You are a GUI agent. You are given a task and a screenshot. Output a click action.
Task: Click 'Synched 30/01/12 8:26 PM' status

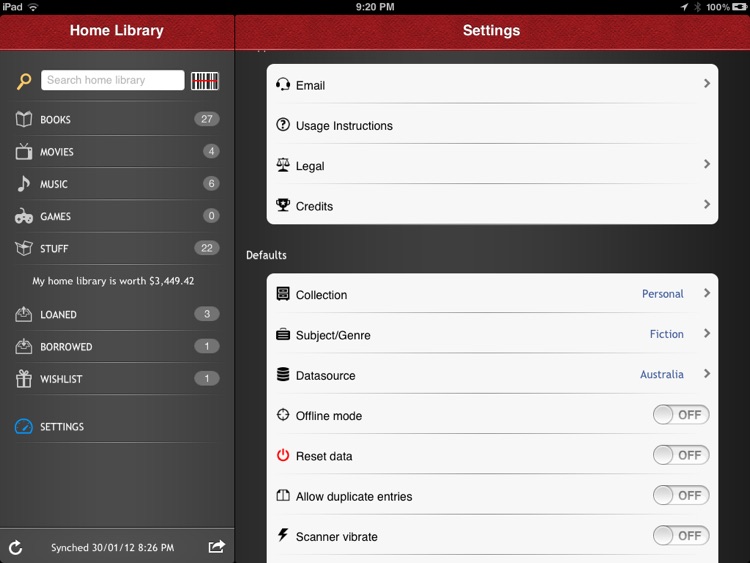click(113, 548)
